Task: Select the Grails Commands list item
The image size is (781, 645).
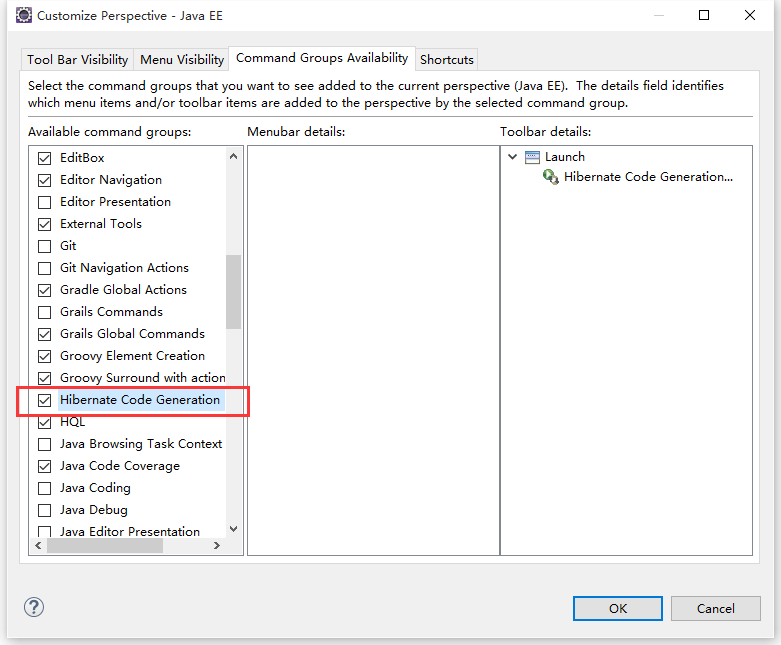Action: click(111, 312)
